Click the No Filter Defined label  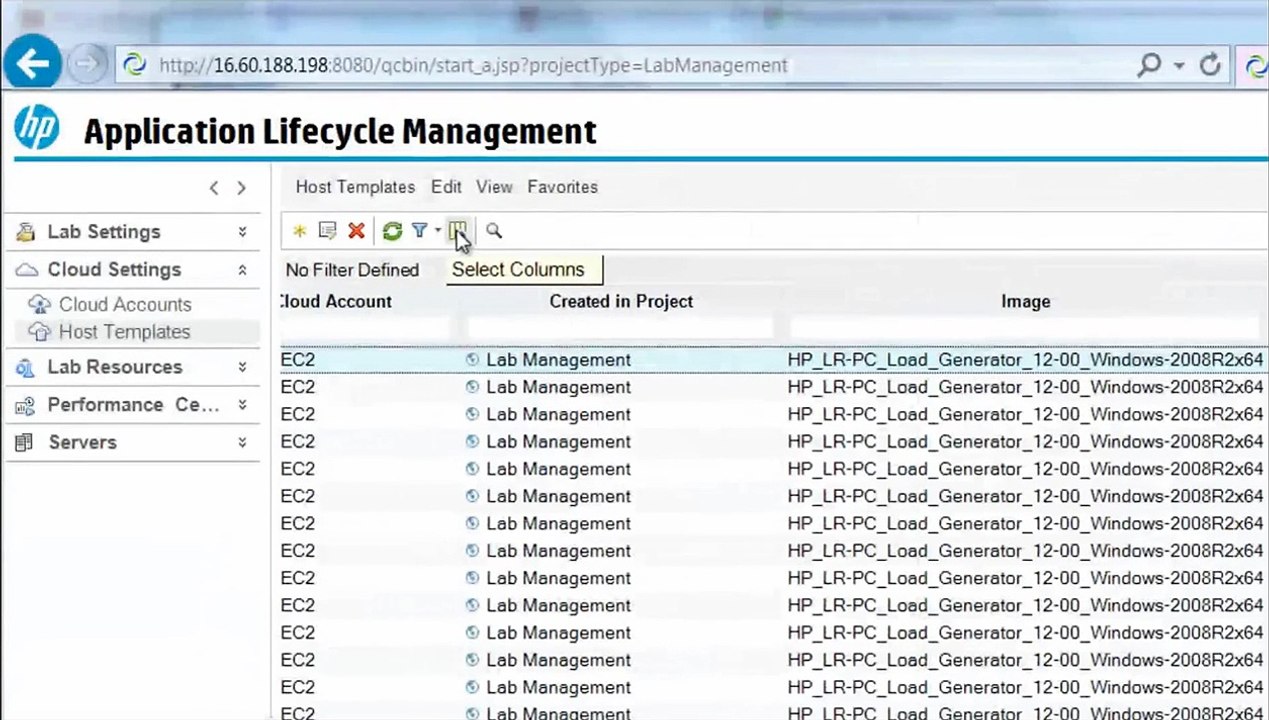[352, 270]
